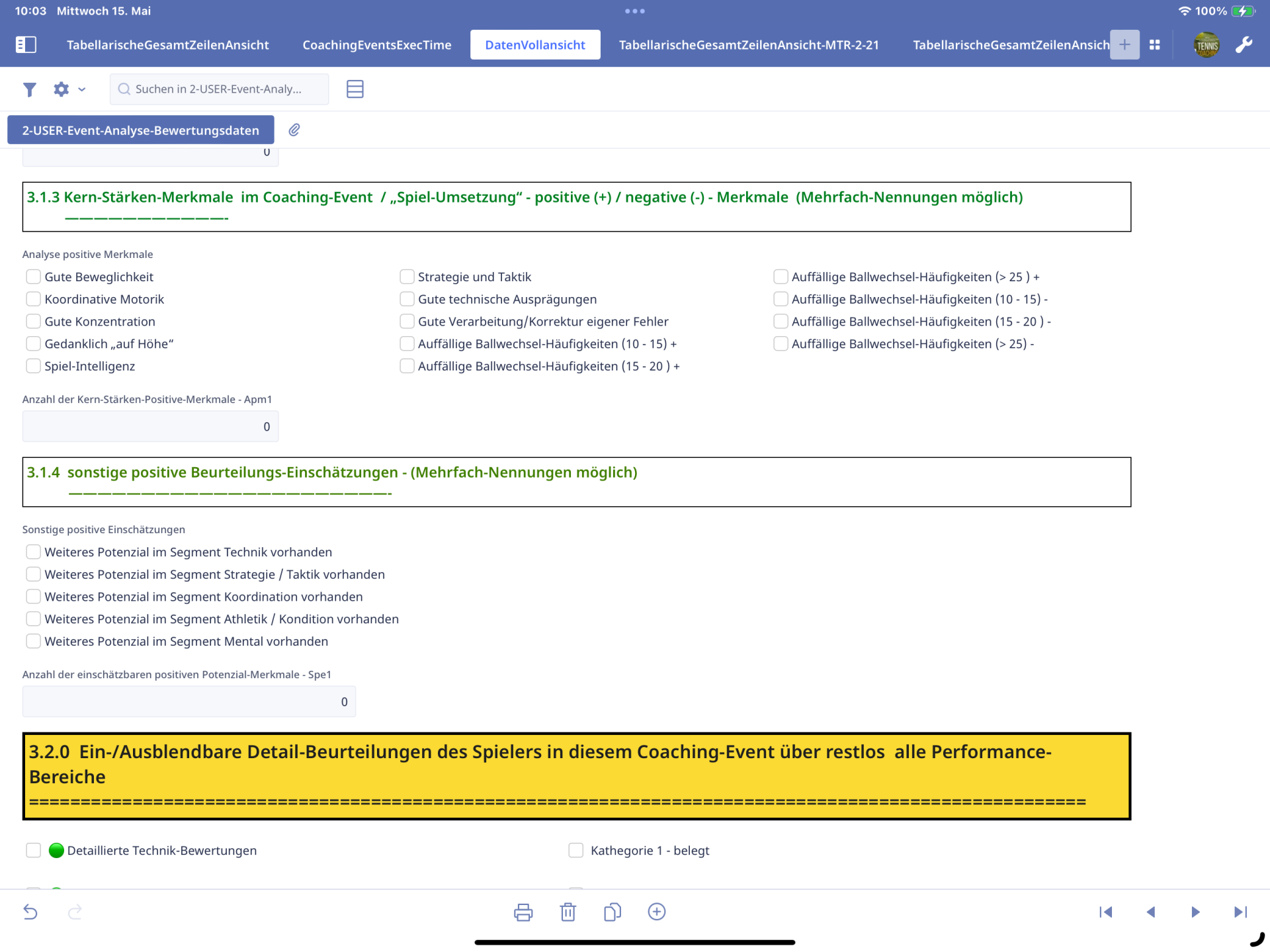The width and height of the screenshot is (1270, 952).
Task: Enable Strategie und Taktik checkbox
Action: [x=407, y=277]
